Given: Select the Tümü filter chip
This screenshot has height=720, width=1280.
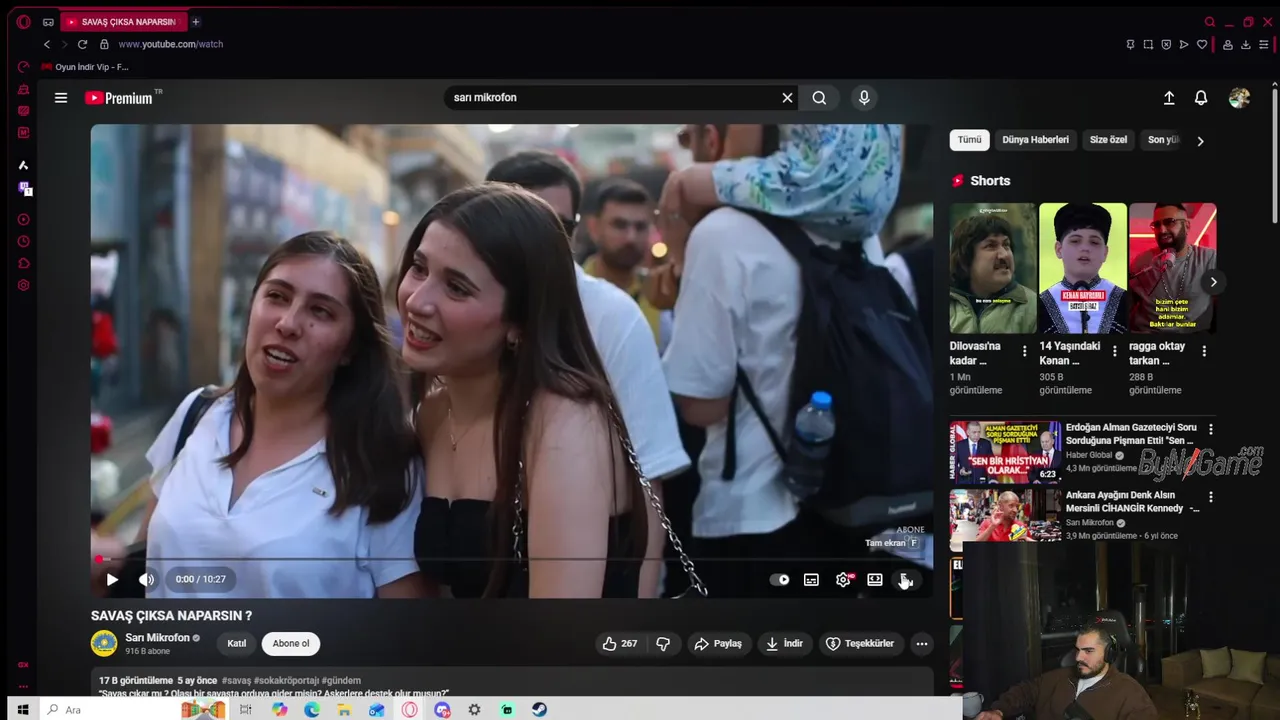Looking at the screenshot, I should (970, 140).
